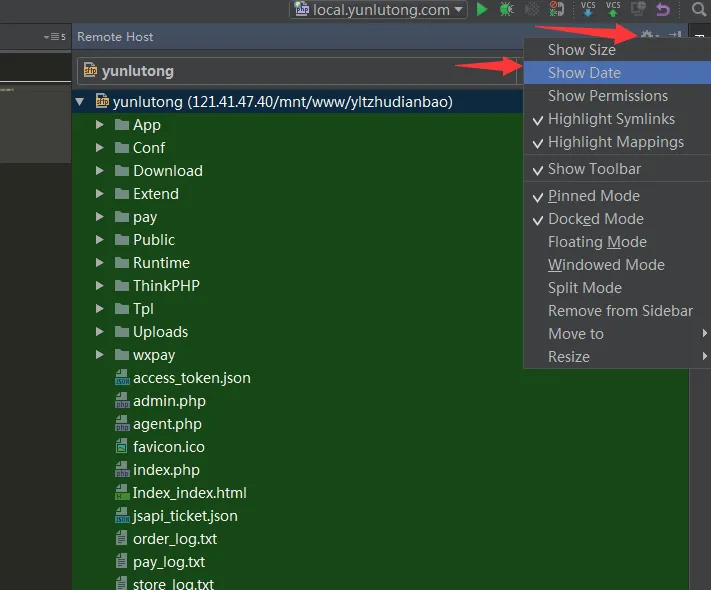Click the SFTP server icon on root node
The width and height of the screenshot is (711, 590).
point(102,101)
